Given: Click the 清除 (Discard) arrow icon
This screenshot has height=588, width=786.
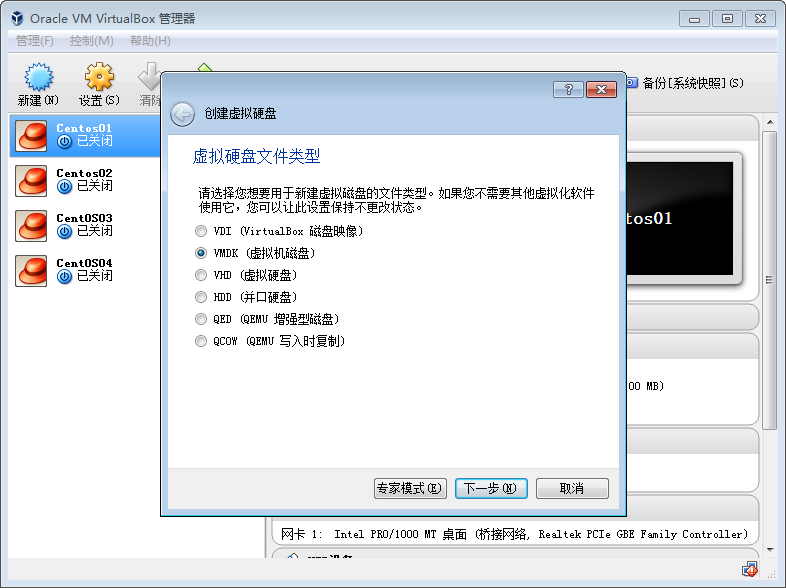Looking at the screenshot, I should [x=149, y=77].
